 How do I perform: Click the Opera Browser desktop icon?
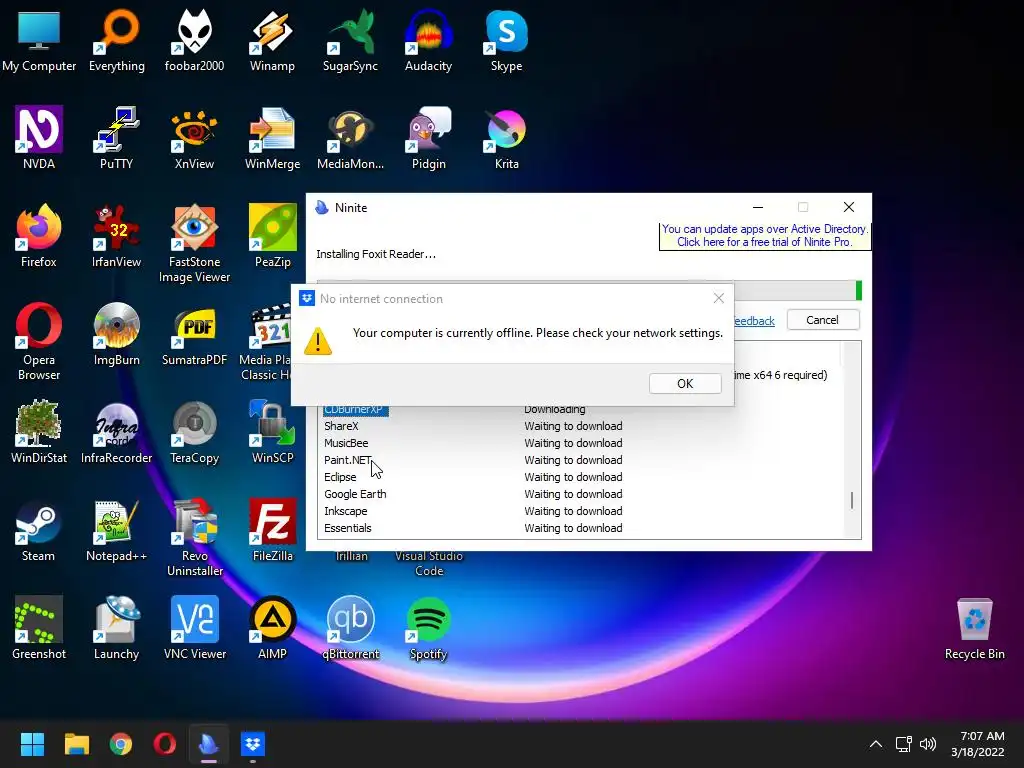[x=39, y=341]
